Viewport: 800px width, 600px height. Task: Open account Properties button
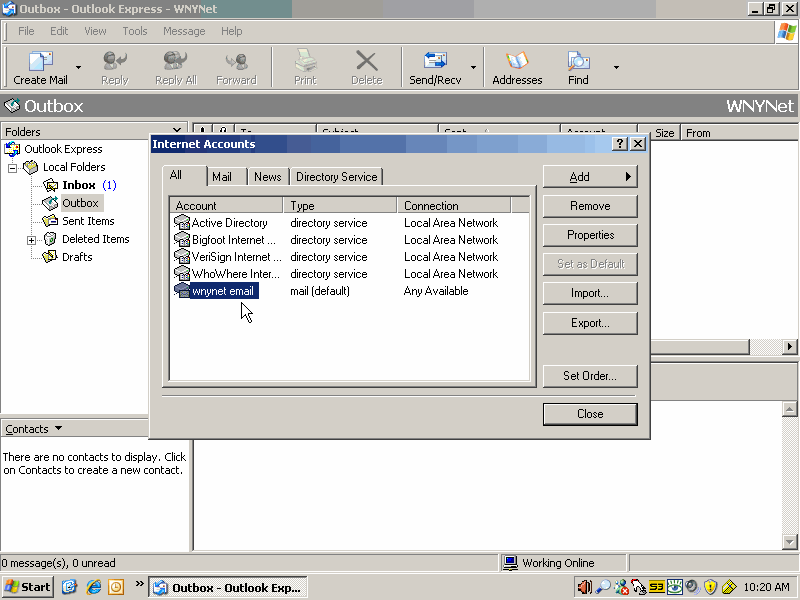[590, 235]
